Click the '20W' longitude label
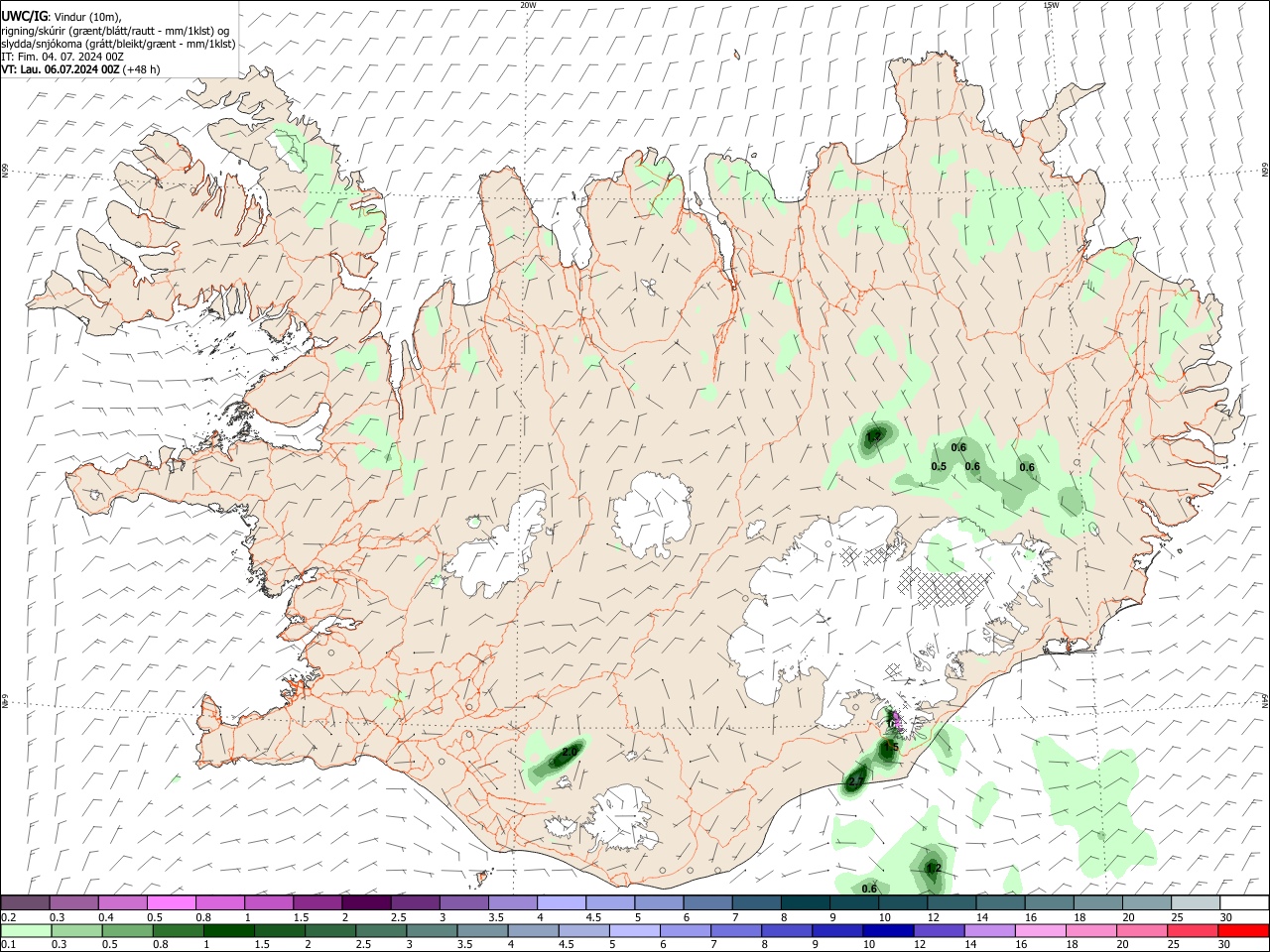The height and width of the screenshot is (952, 1270). tap(528, 5)
